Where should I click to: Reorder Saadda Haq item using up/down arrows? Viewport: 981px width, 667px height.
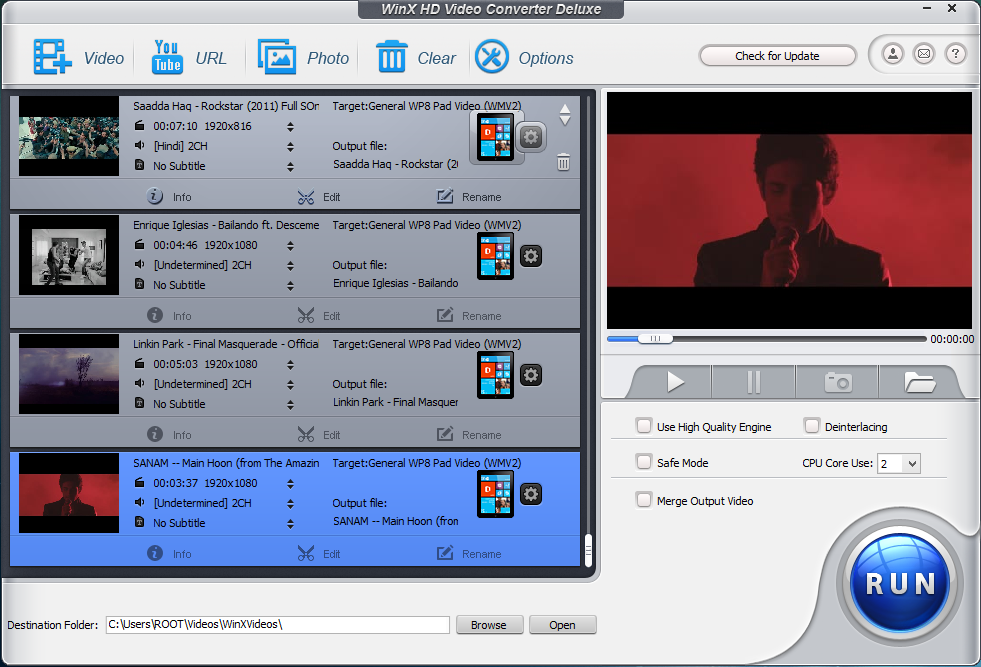pyautogui.click(x=565, y=115)
